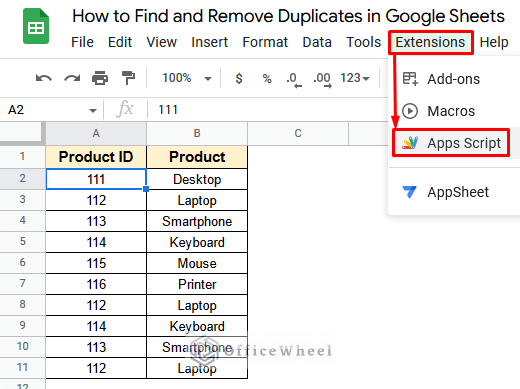Select column A header

[96, 133]
